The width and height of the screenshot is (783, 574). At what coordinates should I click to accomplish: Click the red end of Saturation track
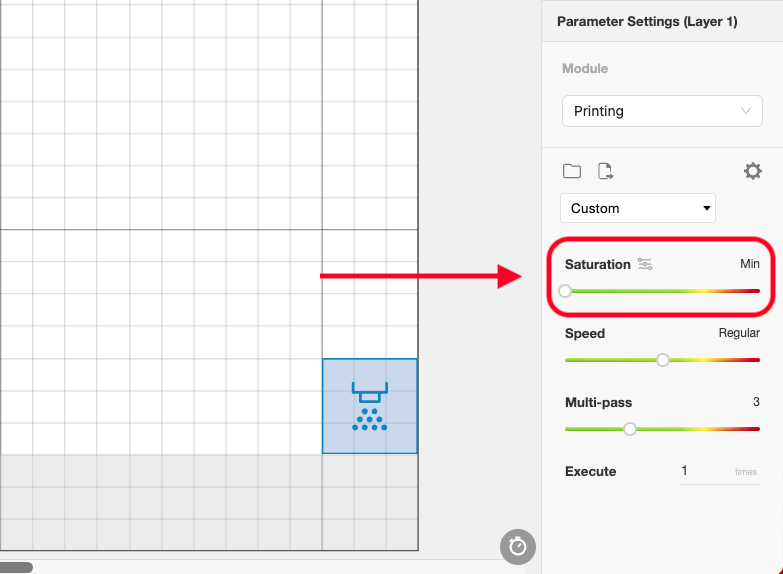click(x=752, y=291)
